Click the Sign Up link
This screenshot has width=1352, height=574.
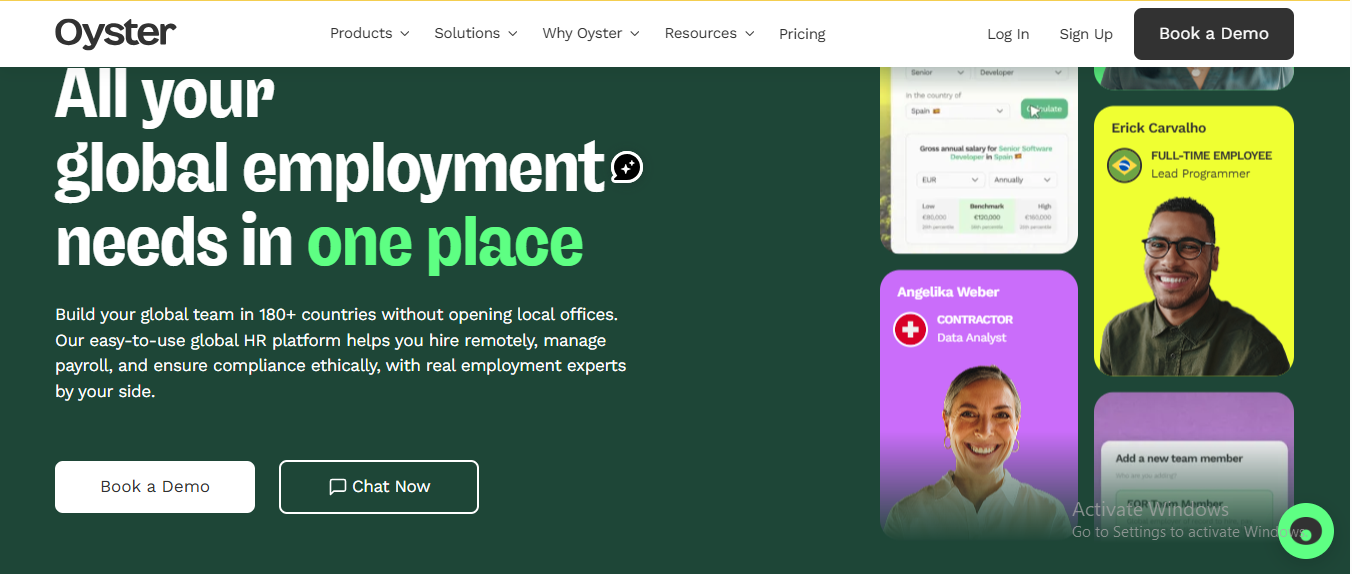1086,34
